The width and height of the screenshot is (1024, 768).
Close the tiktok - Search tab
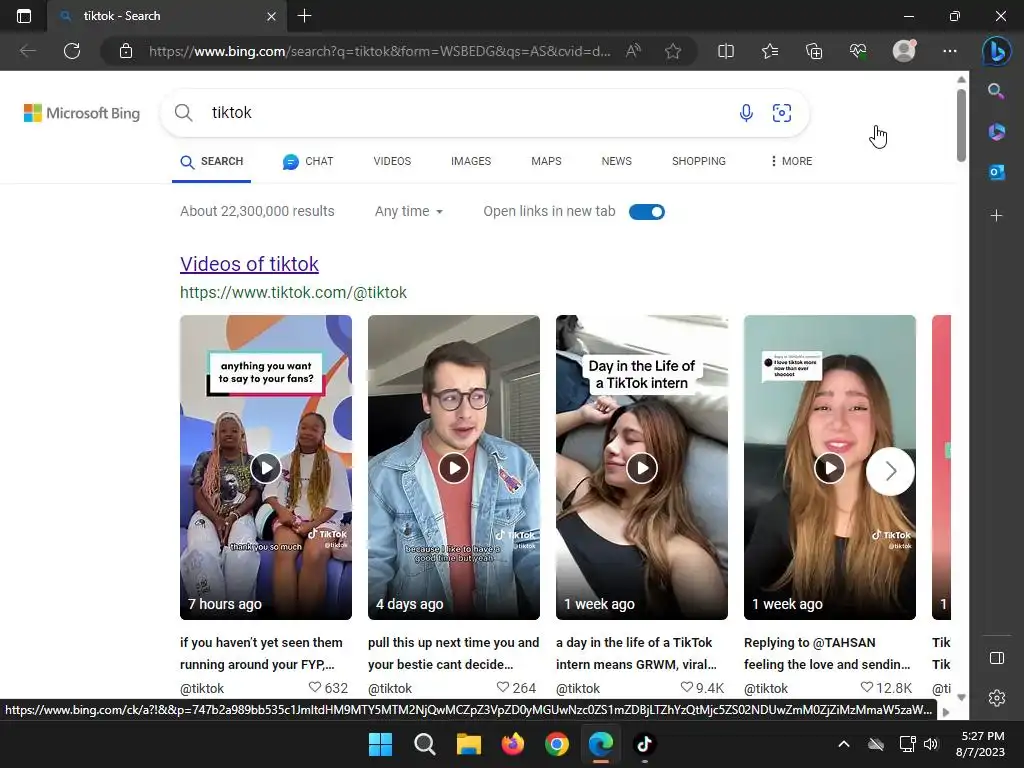point(271,16)
